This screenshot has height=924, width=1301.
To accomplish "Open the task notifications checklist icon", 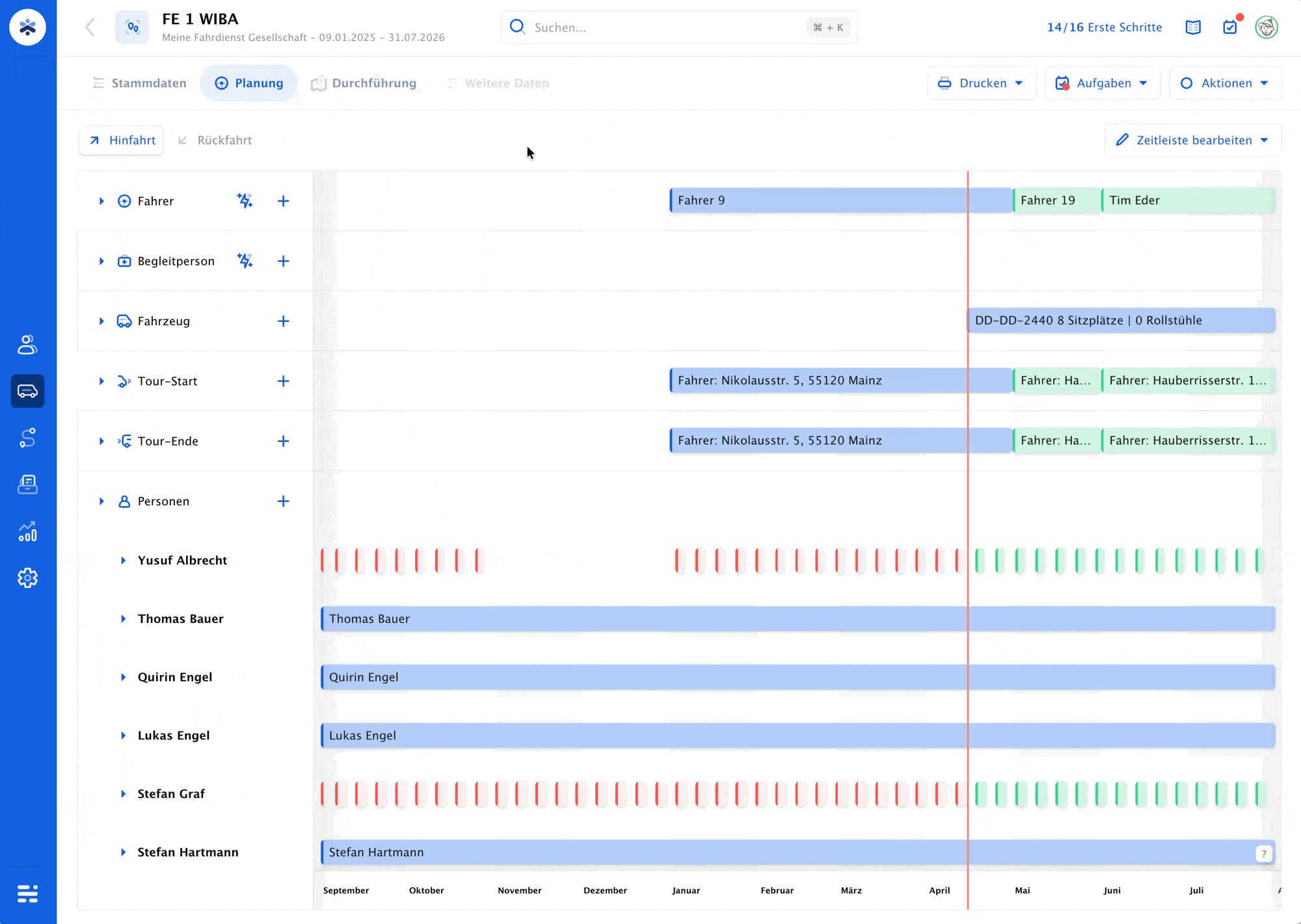I will click(1230, 27).
